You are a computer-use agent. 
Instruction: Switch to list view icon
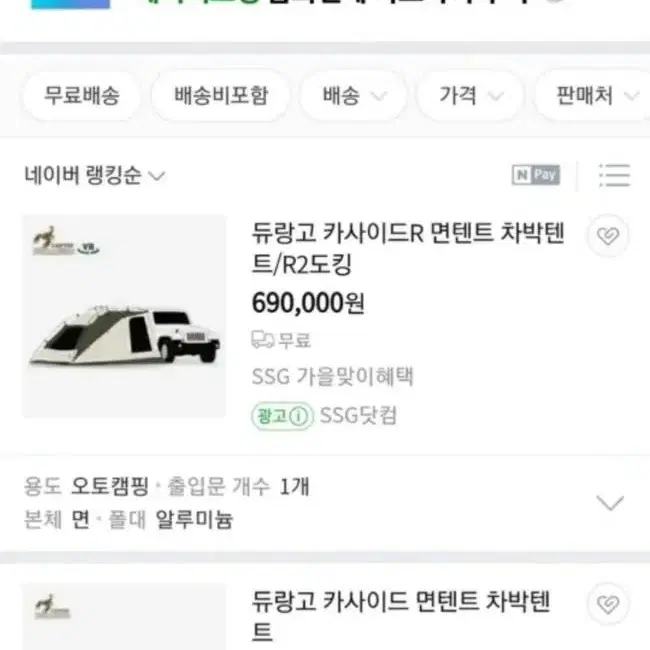(614, 175)
